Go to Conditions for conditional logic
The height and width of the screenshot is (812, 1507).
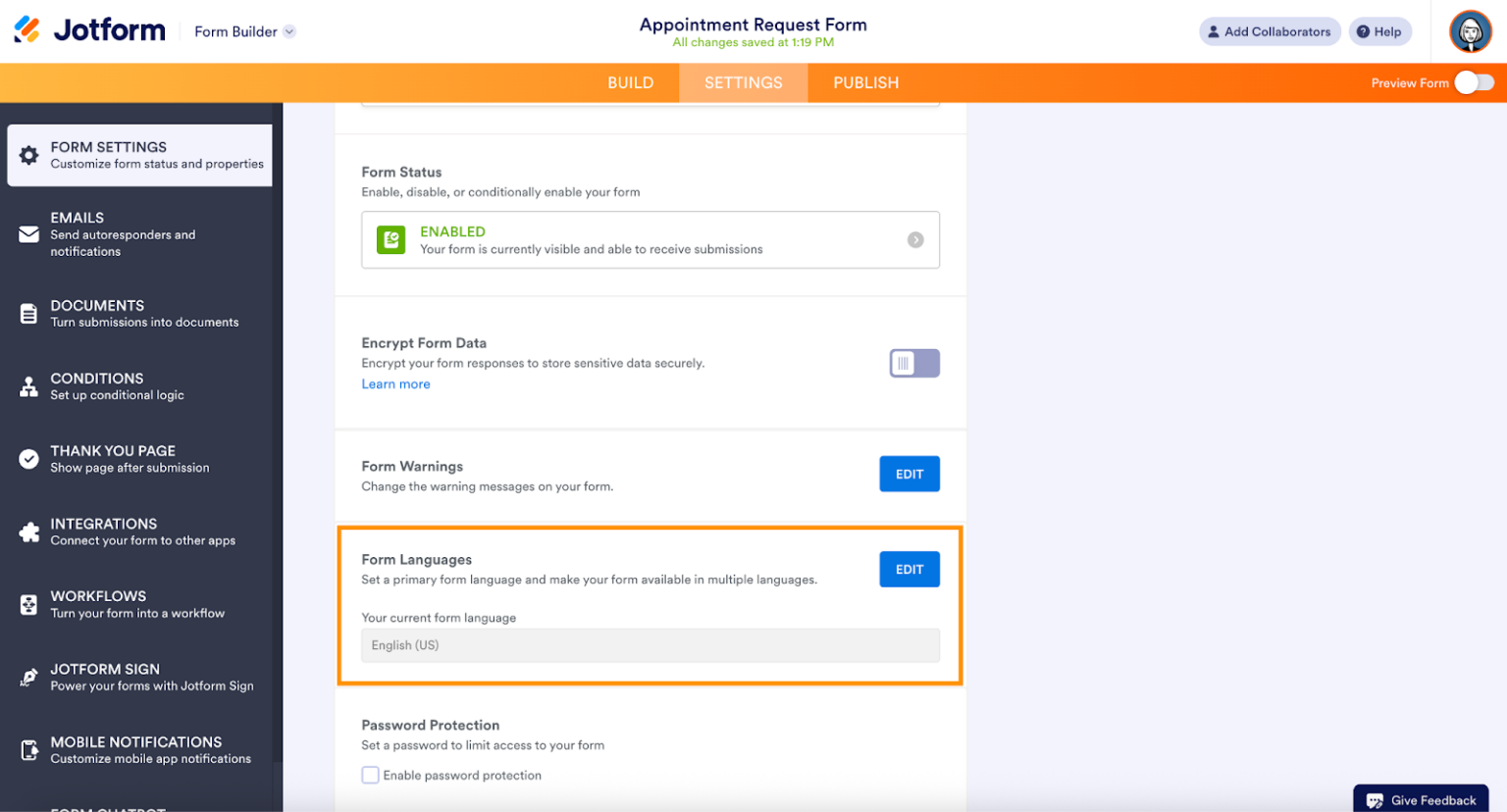[x=138, y=386]
